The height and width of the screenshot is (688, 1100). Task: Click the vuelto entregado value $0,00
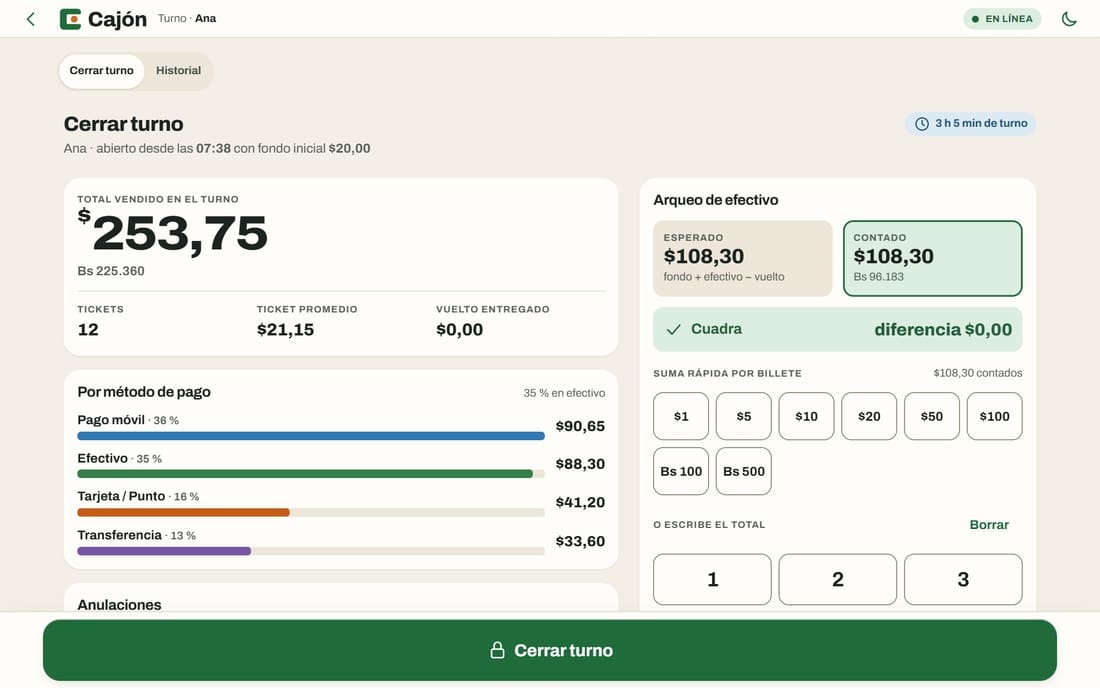460,330
